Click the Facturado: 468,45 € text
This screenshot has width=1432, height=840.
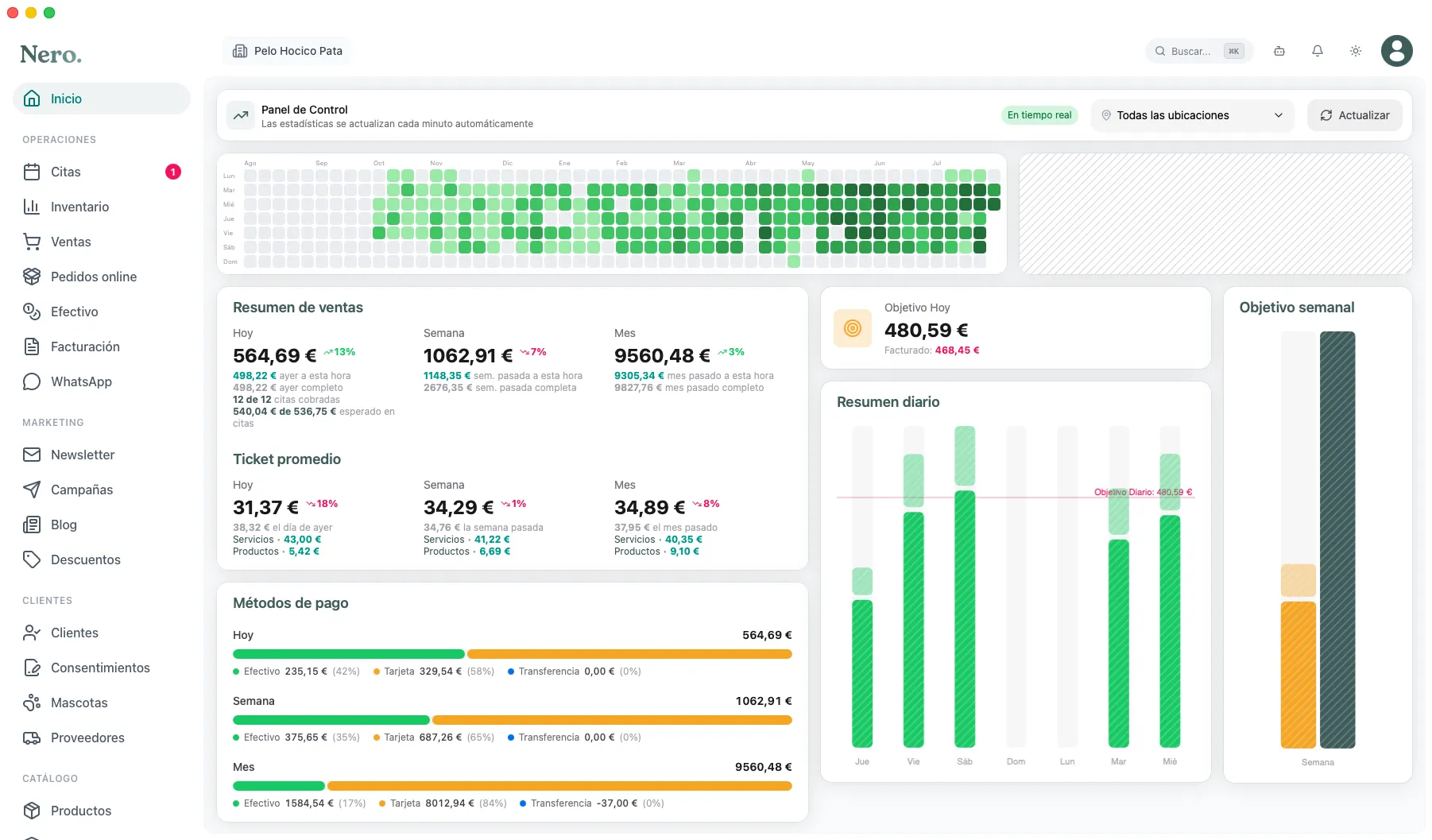pos(931,350)
